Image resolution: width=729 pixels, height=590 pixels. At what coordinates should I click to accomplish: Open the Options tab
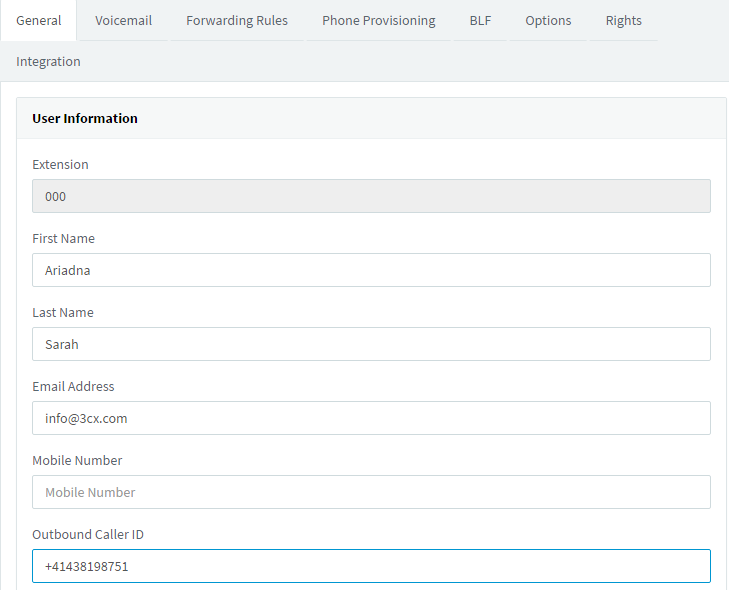tap(548, 20)
